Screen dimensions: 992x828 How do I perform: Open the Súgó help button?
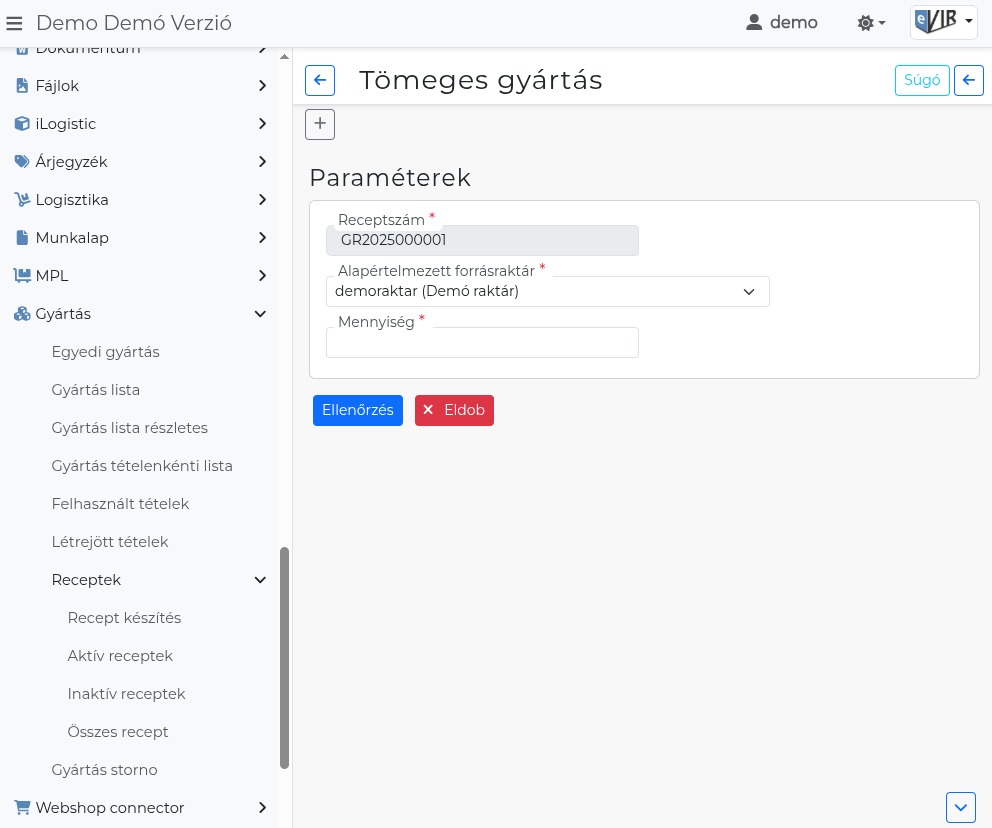(921, 80)
